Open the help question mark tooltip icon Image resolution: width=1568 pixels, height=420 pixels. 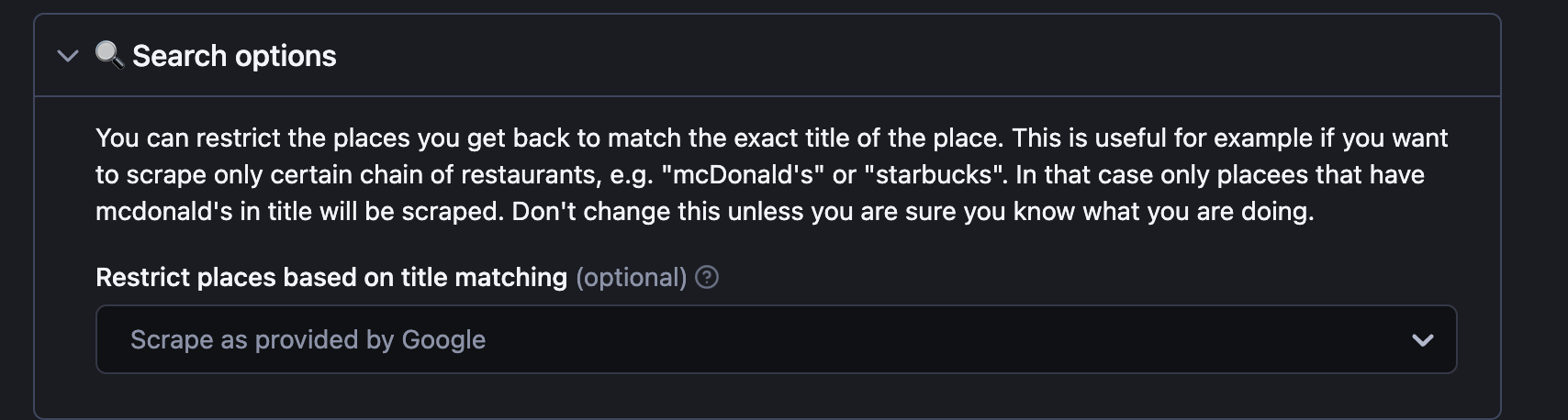(x=707, y=277)
